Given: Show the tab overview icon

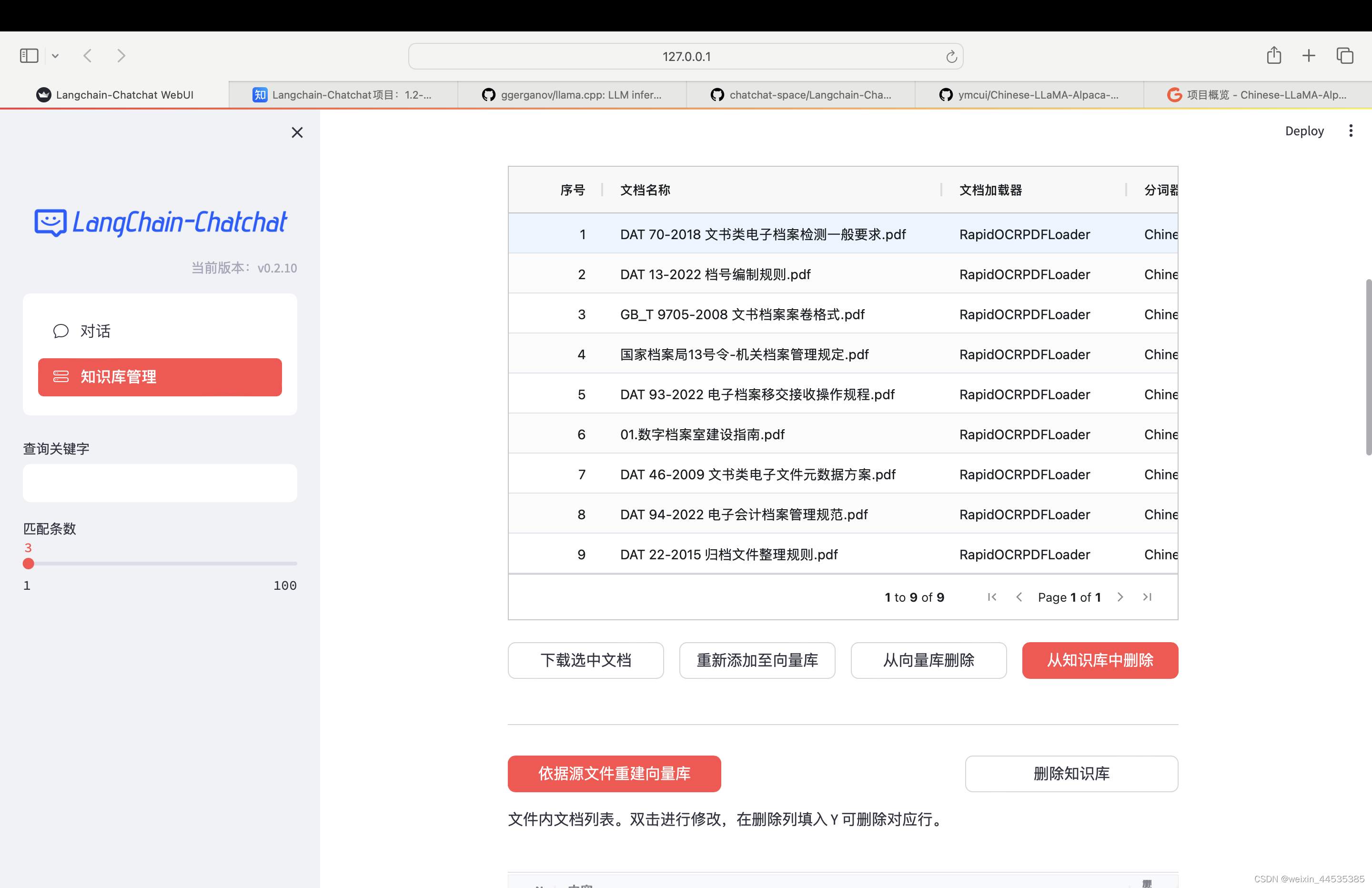Looking at the screenshot, I should coord(1345,55).
